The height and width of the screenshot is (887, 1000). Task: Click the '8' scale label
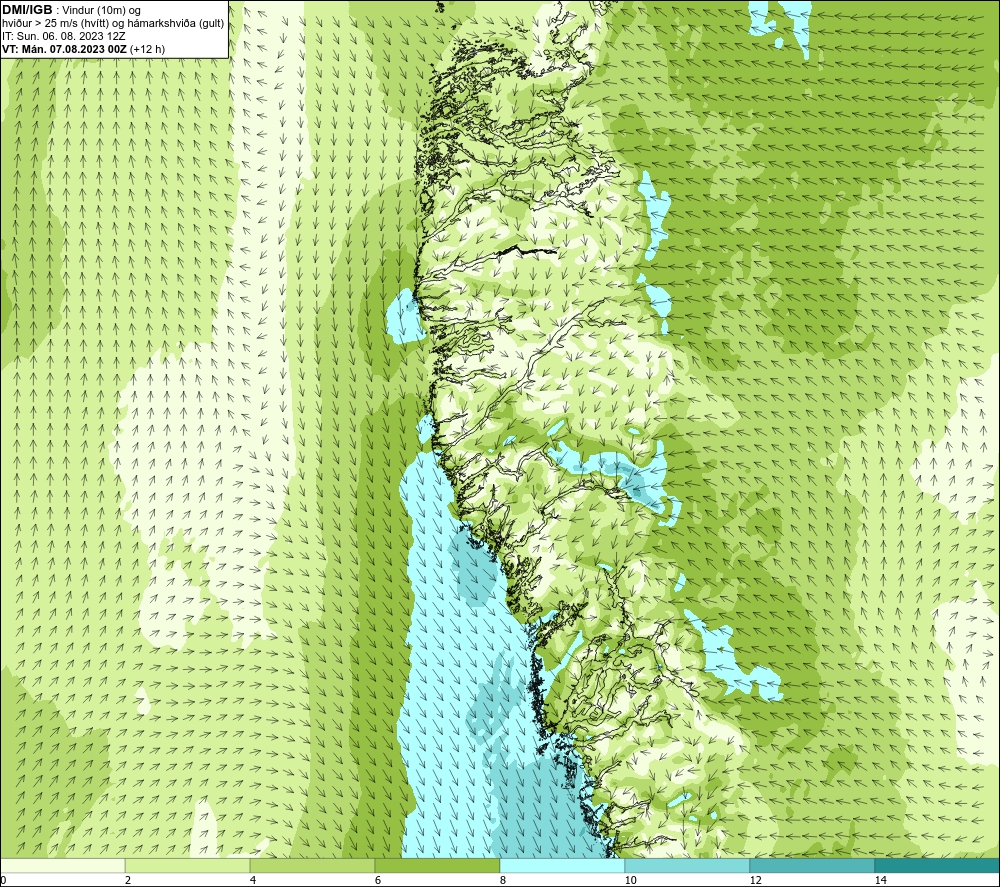503,881
